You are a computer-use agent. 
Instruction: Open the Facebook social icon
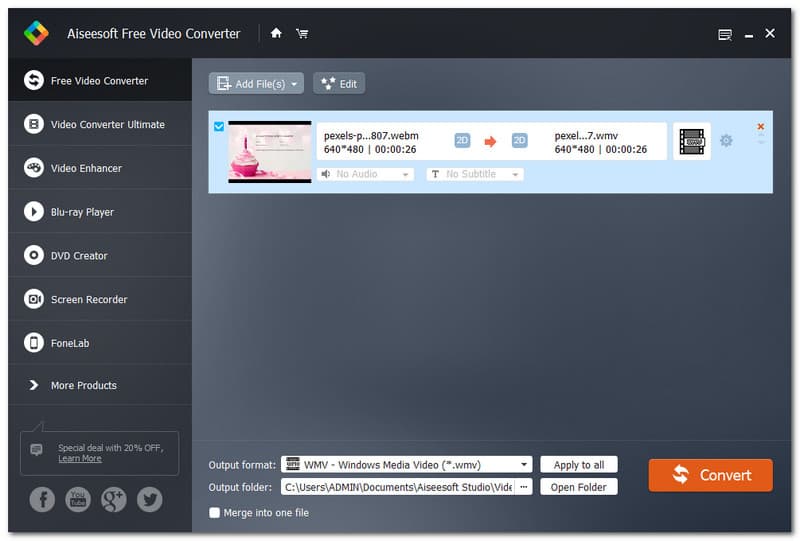click(42, 499)
